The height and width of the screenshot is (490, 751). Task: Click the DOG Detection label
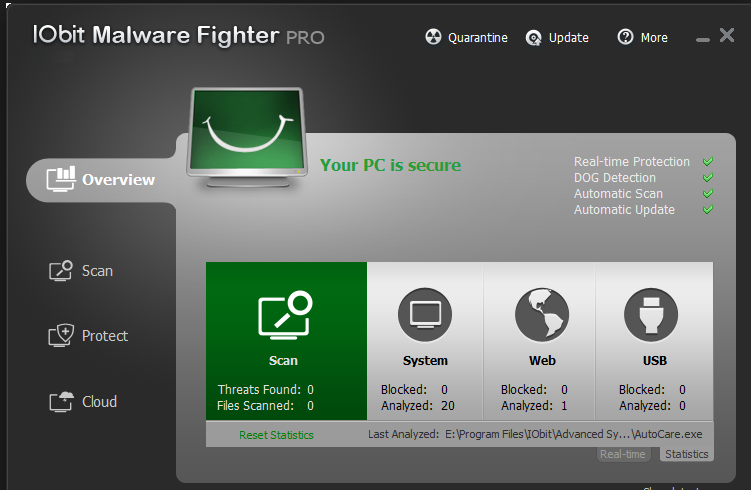(614, 178)
